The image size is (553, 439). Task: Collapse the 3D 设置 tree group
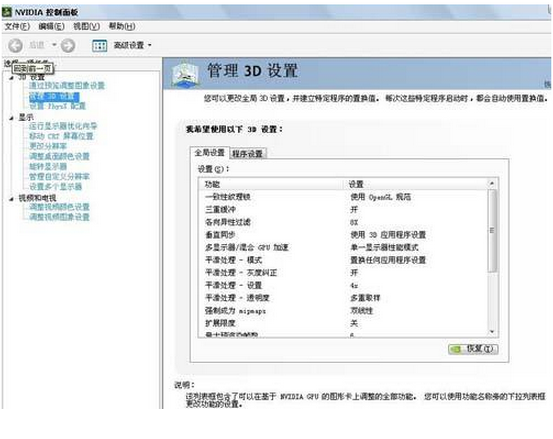click(x=11, y=78)
